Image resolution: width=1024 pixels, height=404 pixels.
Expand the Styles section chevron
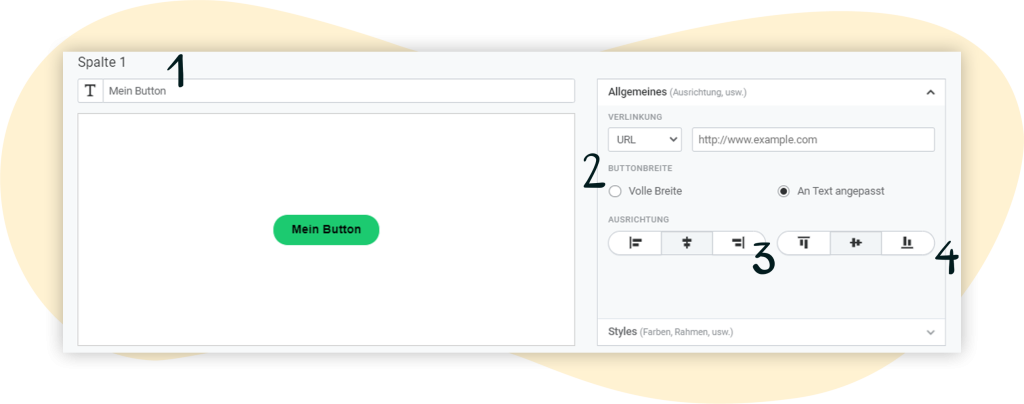click(931, 332)
